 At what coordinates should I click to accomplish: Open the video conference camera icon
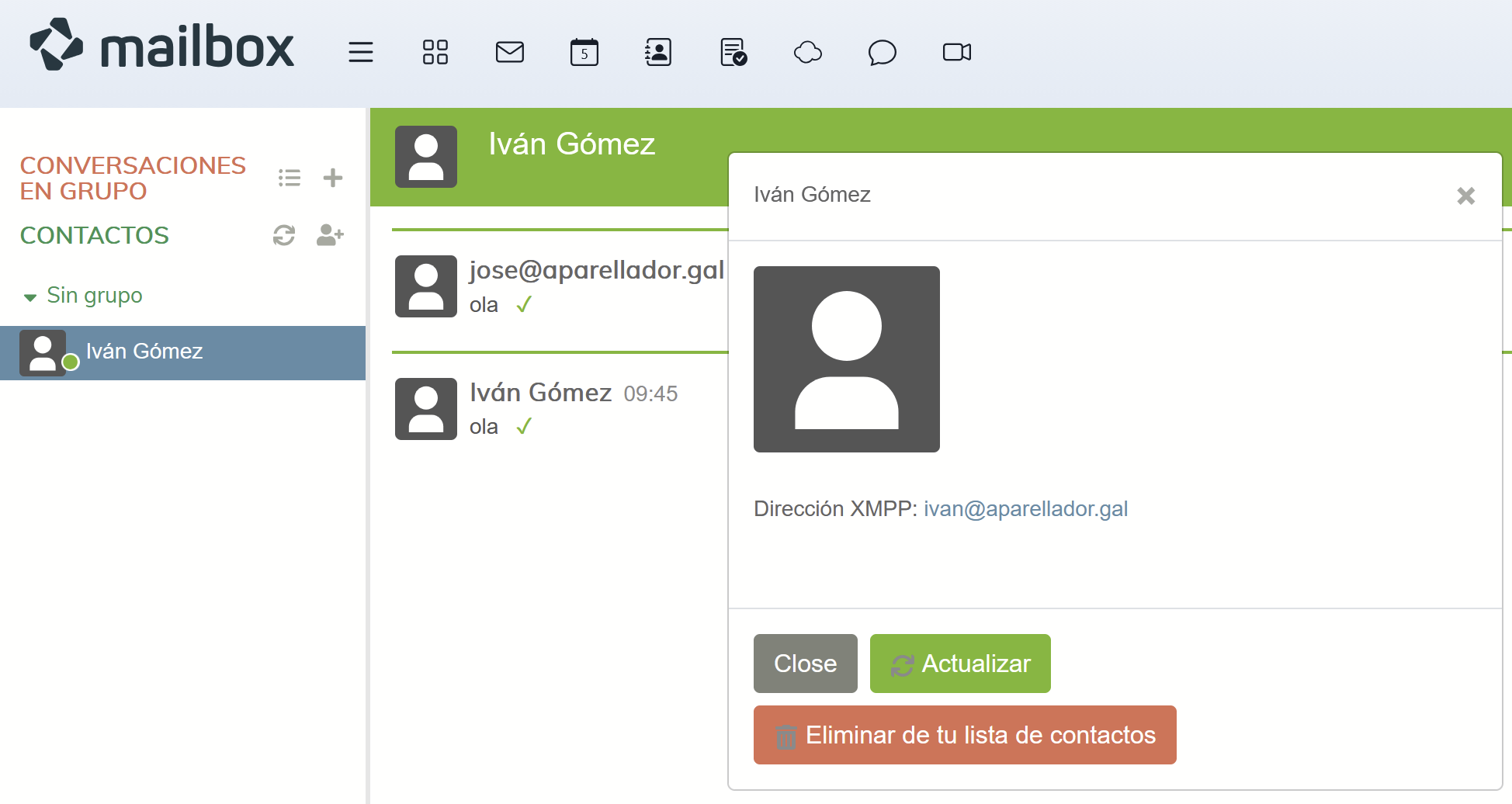coord(956,53)
